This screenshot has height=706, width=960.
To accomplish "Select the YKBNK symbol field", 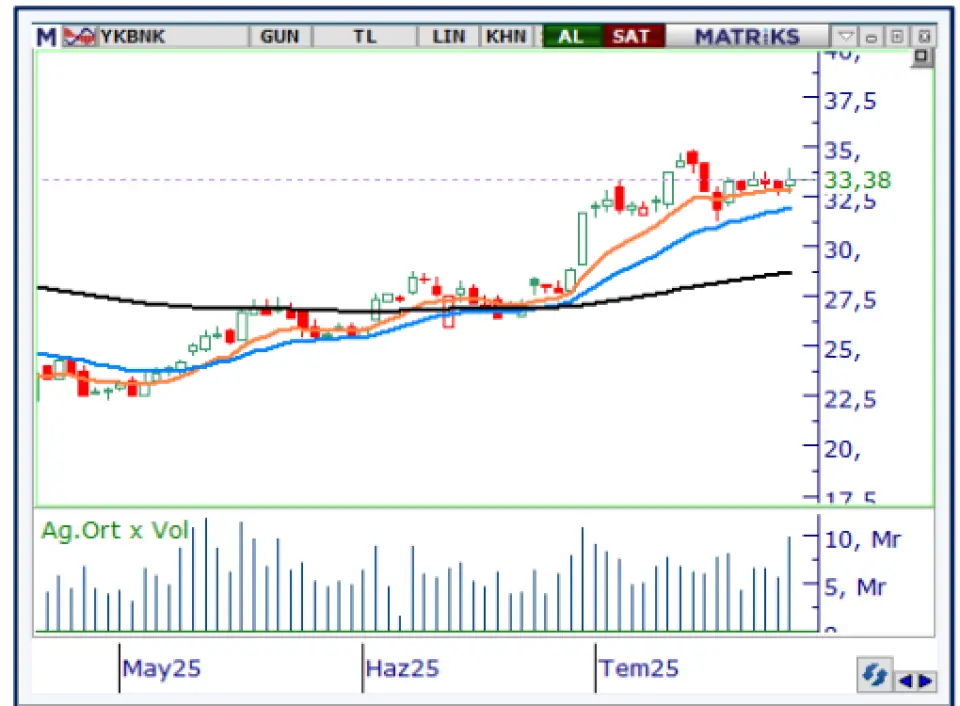I will pyautogui.click(x=172, y=37).
